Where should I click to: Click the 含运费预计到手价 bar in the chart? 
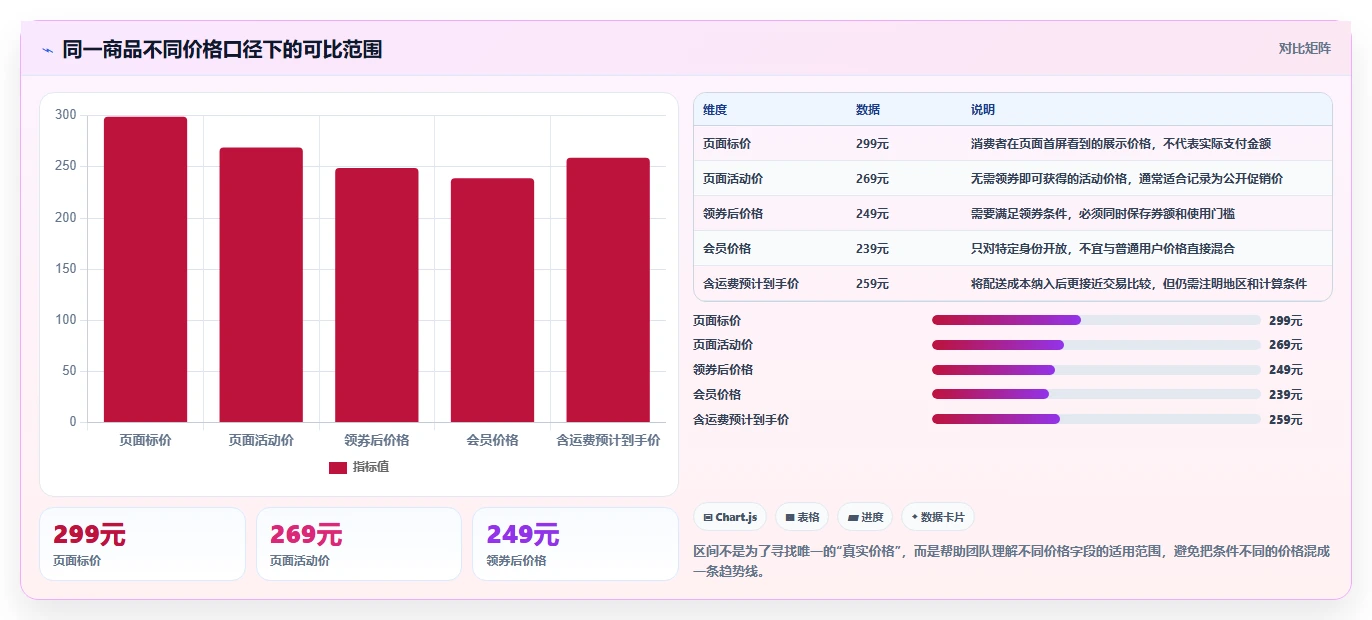(608, 290)
